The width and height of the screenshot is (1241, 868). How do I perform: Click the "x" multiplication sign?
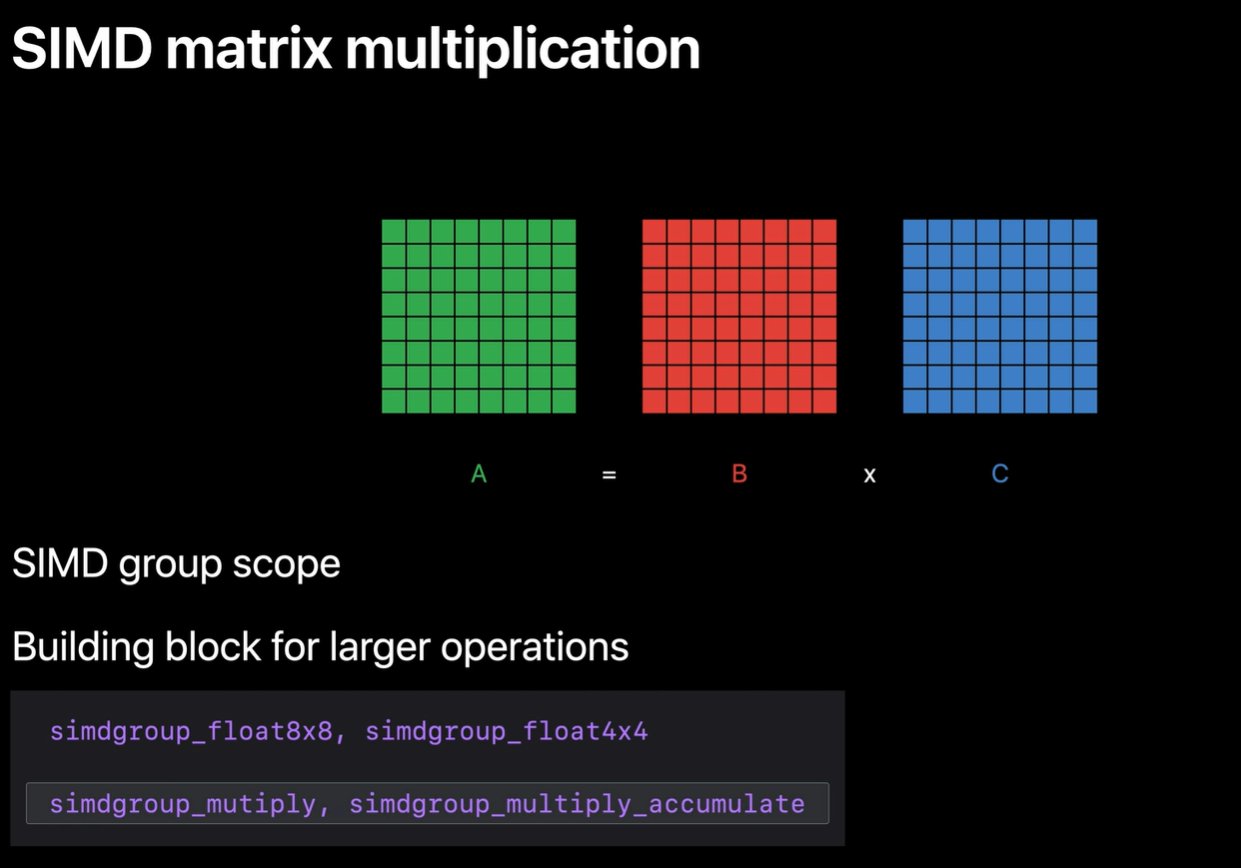(x=870, y=476)
